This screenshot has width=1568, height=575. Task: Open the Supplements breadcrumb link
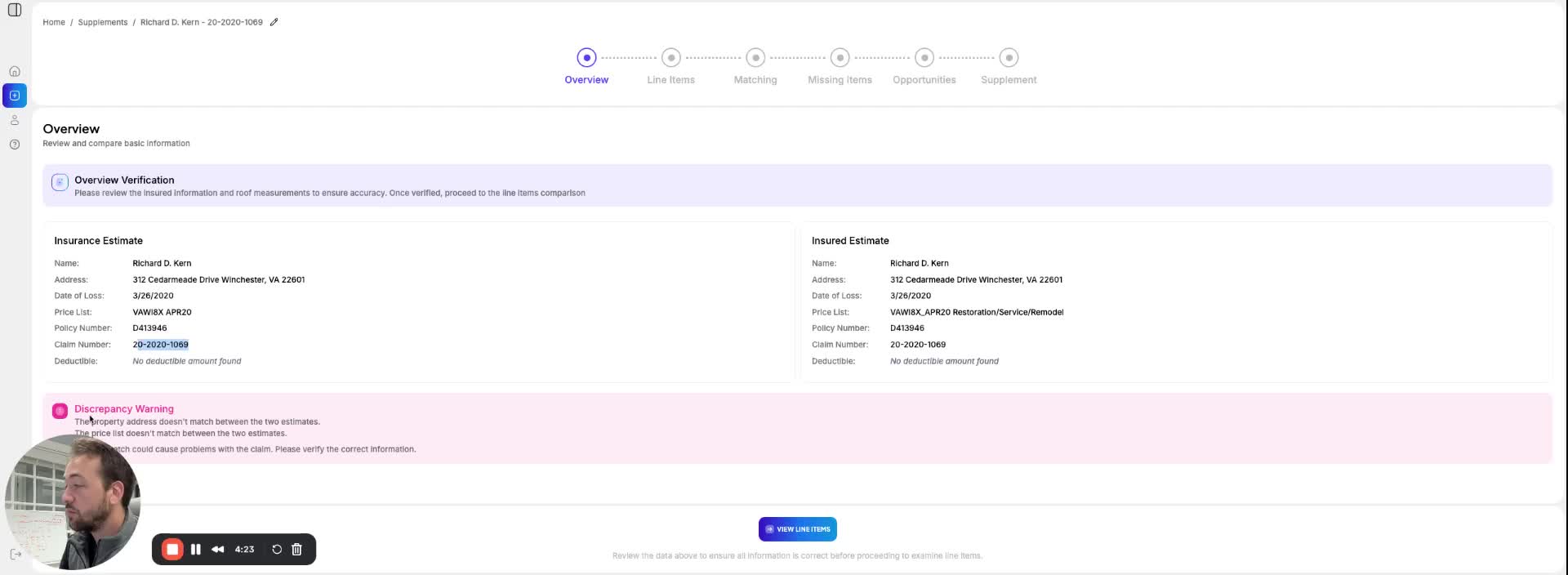click(x=103, y=22)
